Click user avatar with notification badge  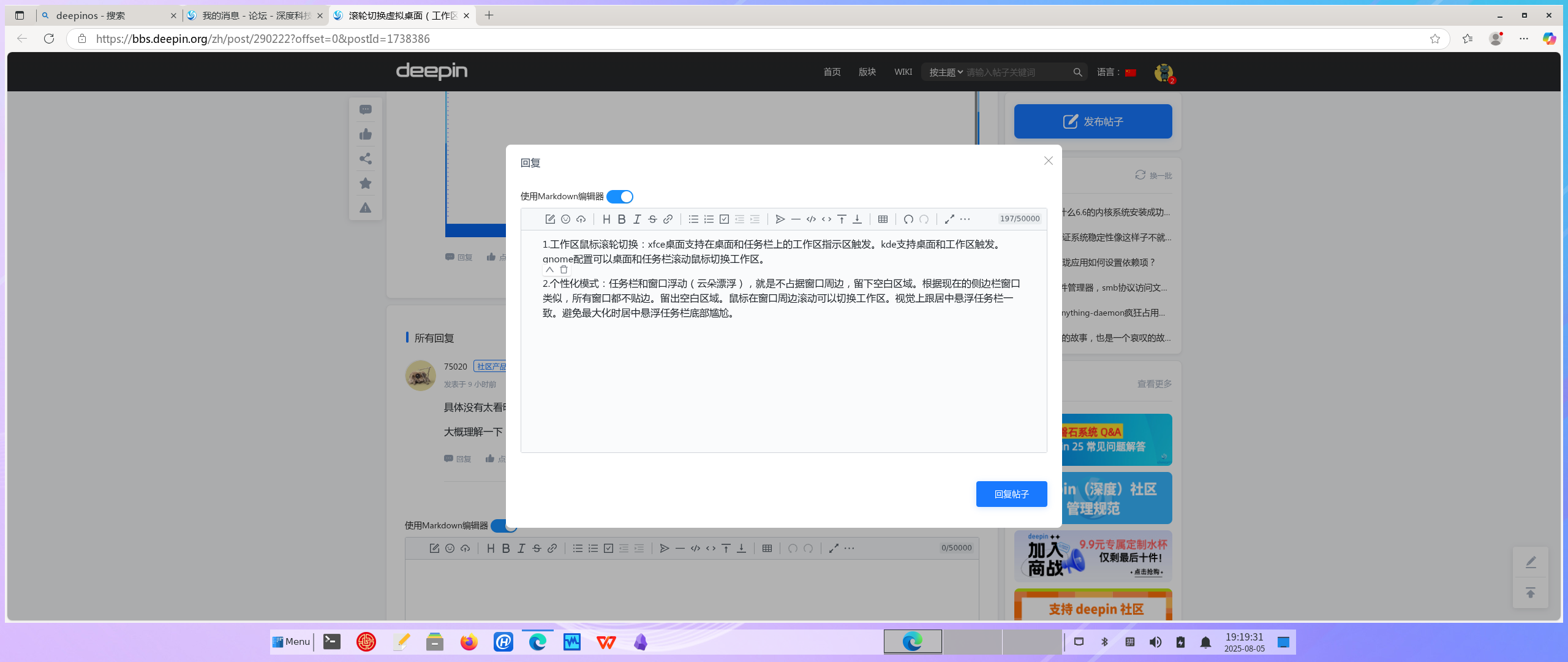pyautogui.click(x=1164, y=72)
